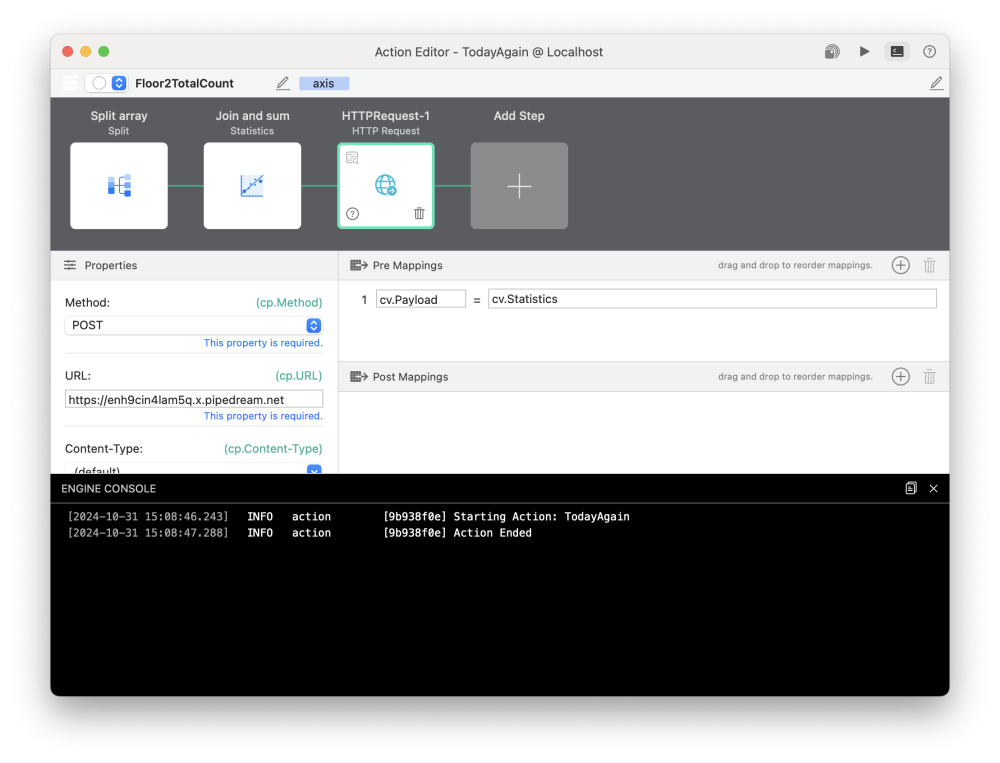Open the stepper dropdown next to Floor2TotalCount
Viewport: 1000px width, 763px height.
click(x=119, y=84)
